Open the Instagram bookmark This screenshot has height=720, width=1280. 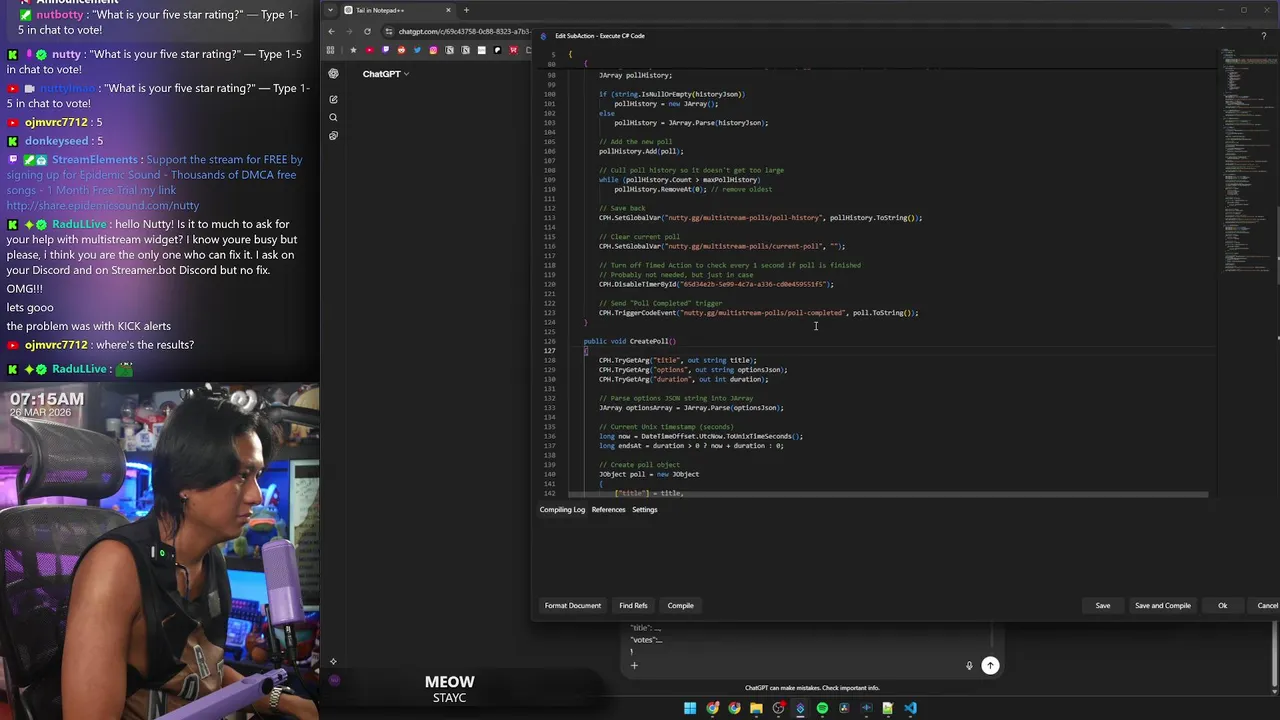click(x=433, y=50)
